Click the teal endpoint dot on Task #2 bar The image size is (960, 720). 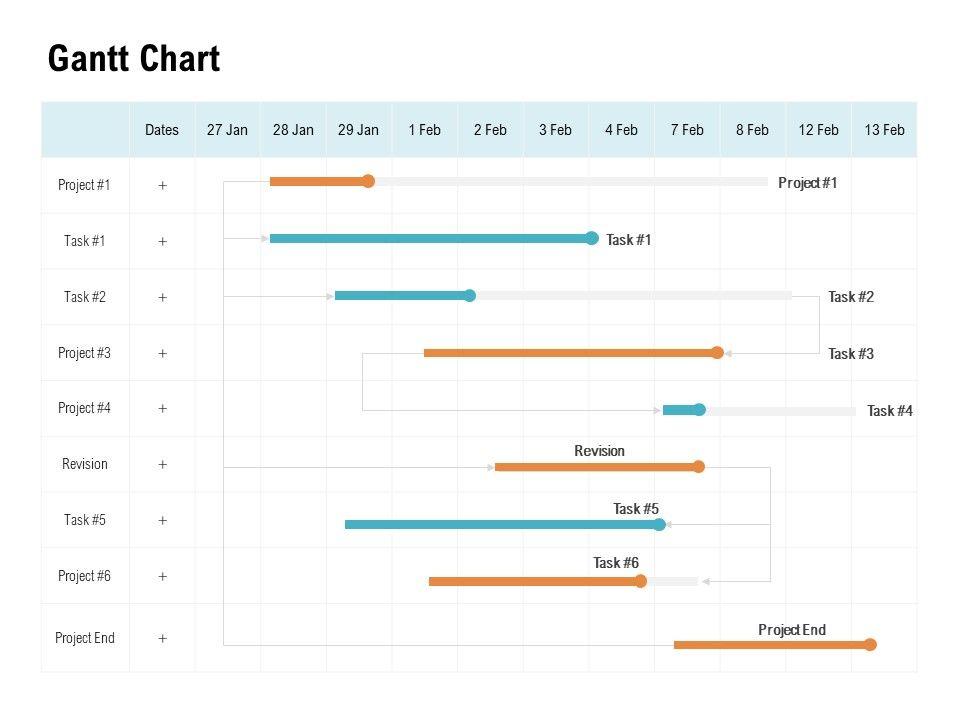(x=470, y=295)
